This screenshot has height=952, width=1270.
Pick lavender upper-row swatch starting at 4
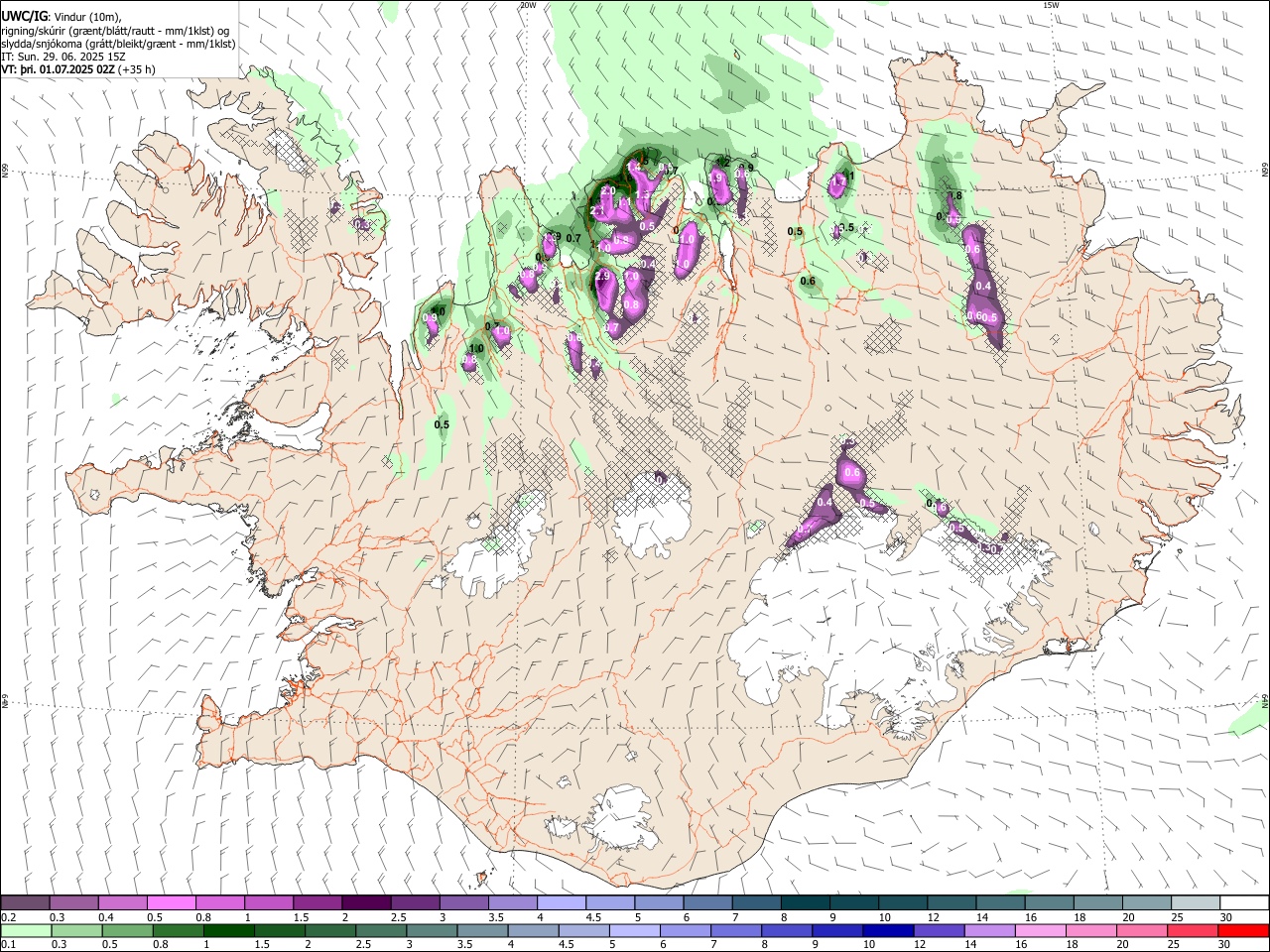561,903
